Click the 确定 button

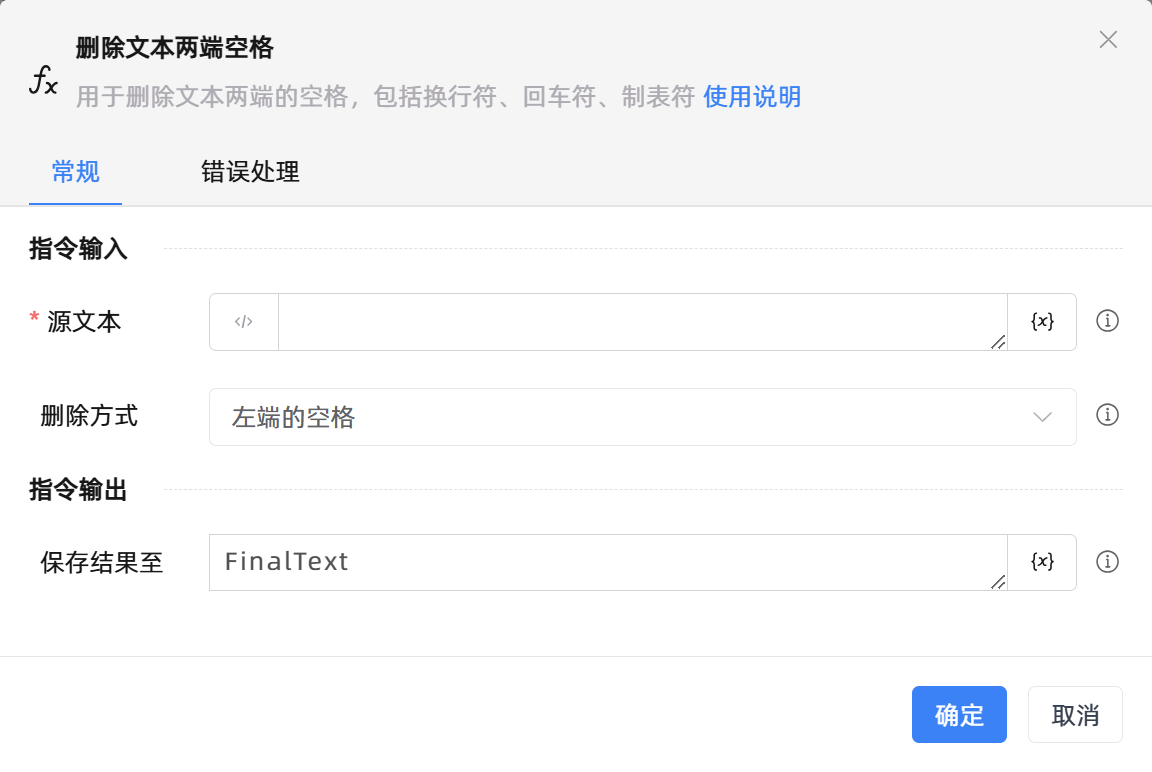point(959,715)
